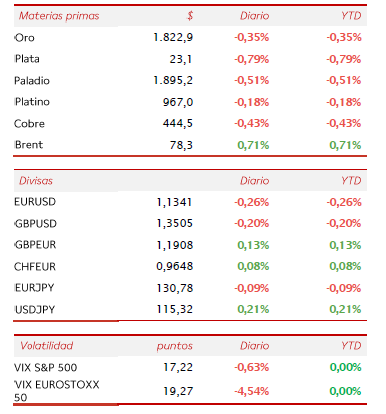Select YTD header in Materias primas table
The width and height of the screenshot is (386, 414).
pyautogui.click(x=351, y=16)
